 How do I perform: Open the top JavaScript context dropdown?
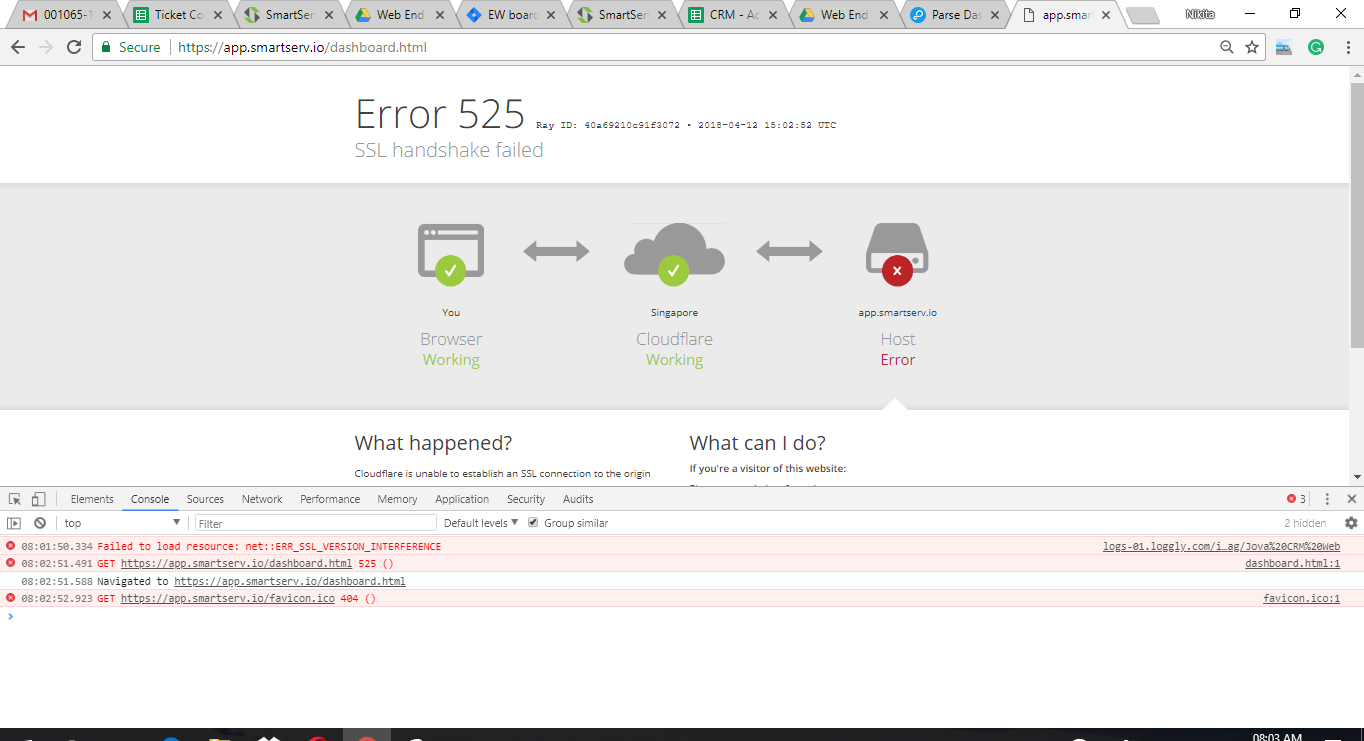(x=121, y=523)
